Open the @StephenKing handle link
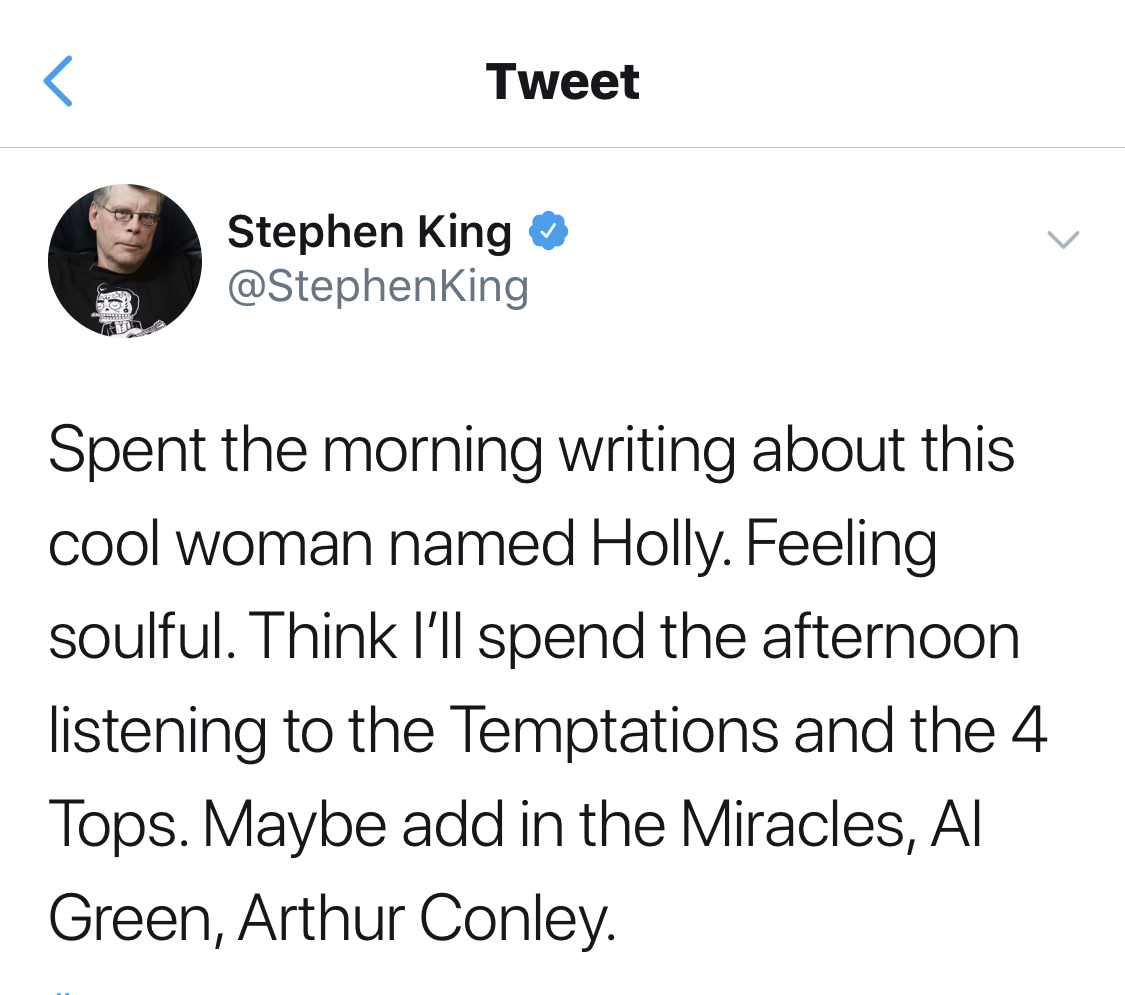Screen dimensions: 1125x995 click(377, 287)
